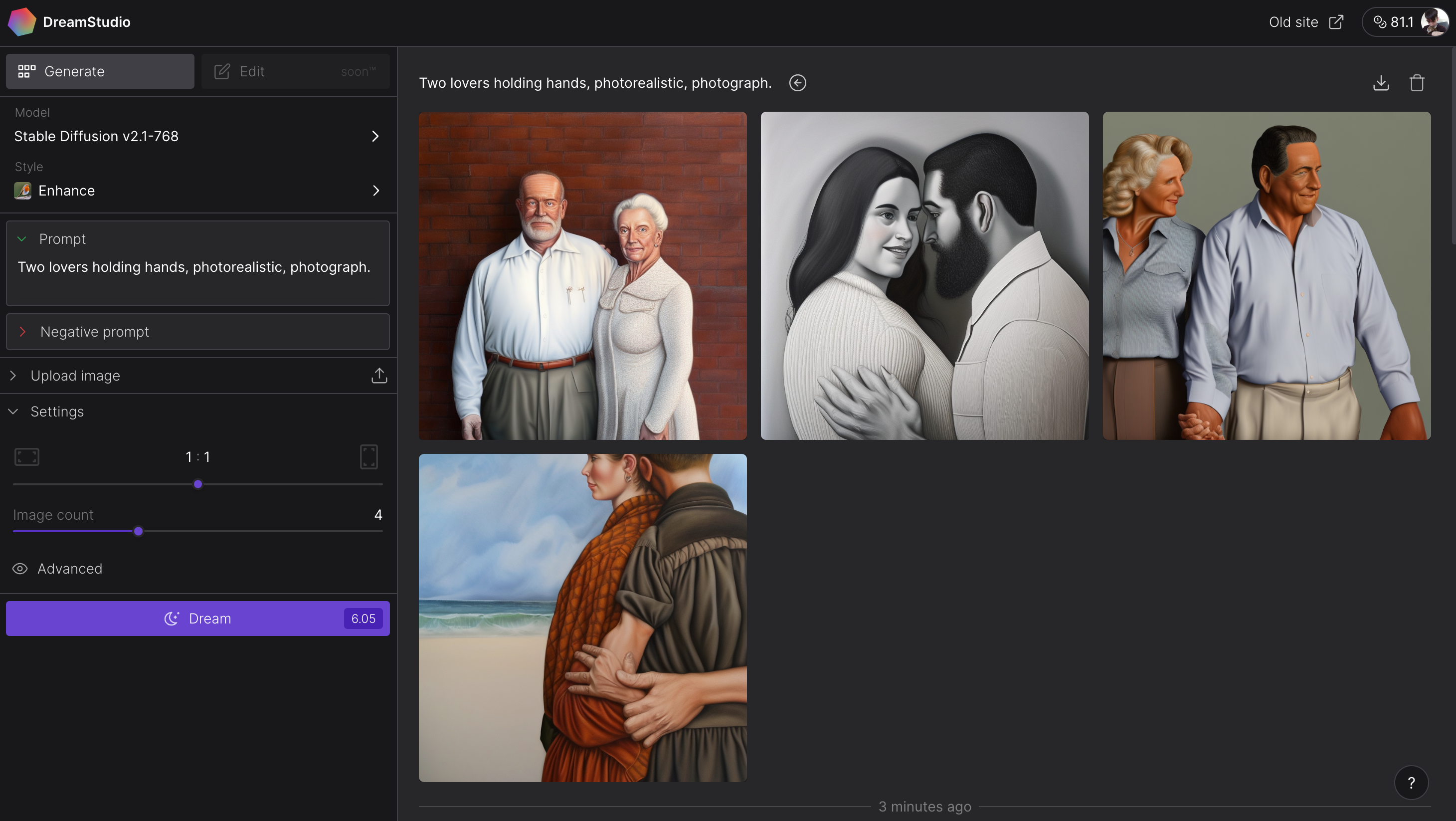The image size is (1456, 821).
Task: Select the landscape aspect ratio icon
Action: click(26, 456)
